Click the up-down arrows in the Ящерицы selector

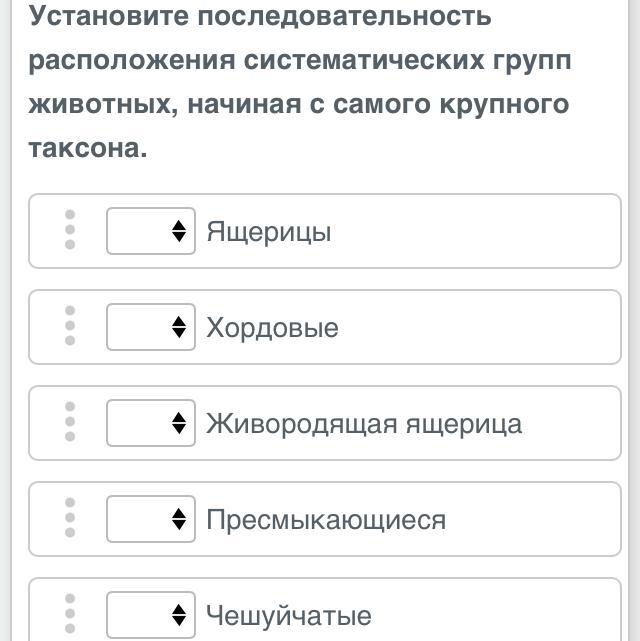179,231
